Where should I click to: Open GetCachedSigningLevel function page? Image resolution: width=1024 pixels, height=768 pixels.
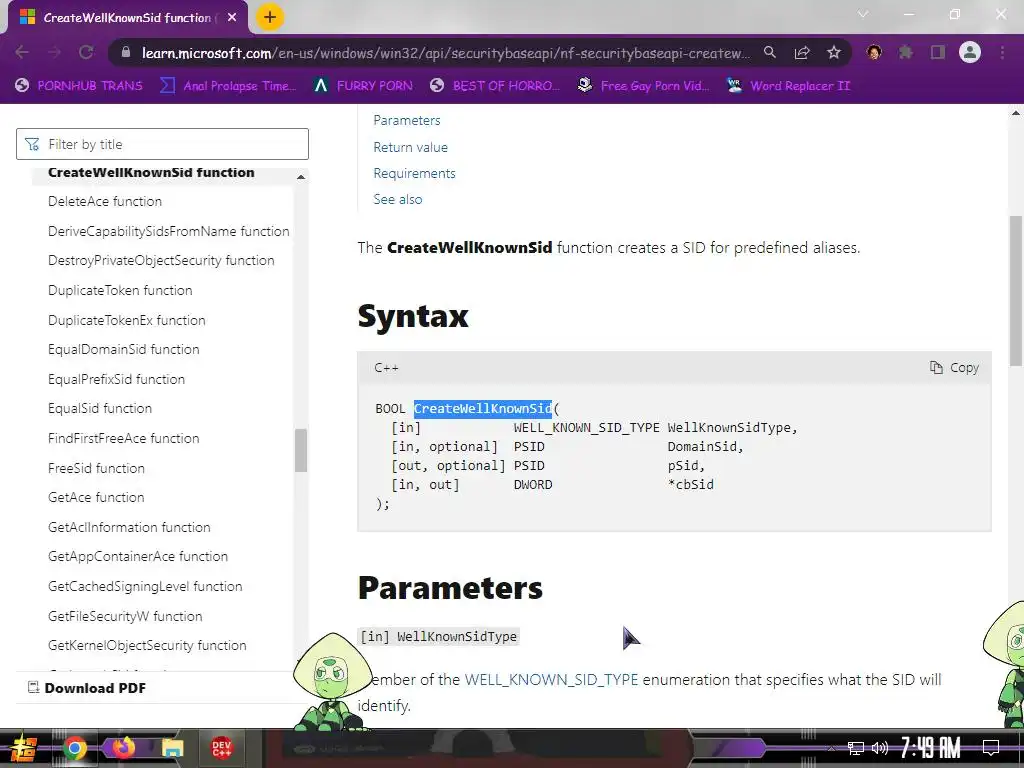coord(145,586)
